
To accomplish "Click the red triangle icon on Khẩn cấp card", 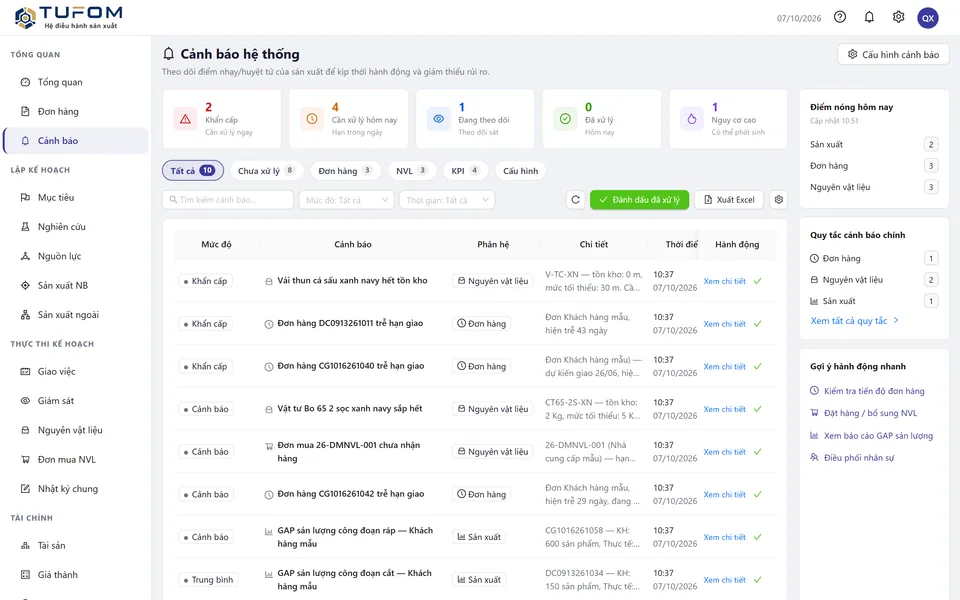I will coord(185,119).
